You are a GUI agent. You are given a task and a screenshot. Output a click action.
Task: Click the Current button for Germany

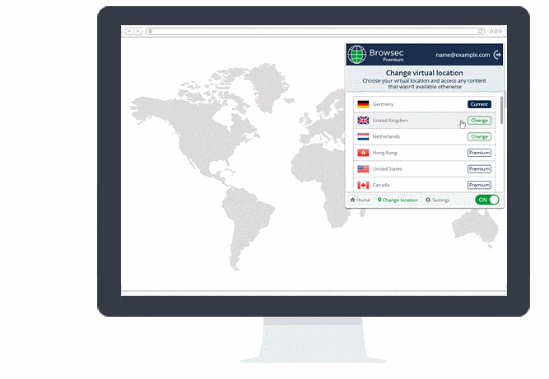point(479,104)
